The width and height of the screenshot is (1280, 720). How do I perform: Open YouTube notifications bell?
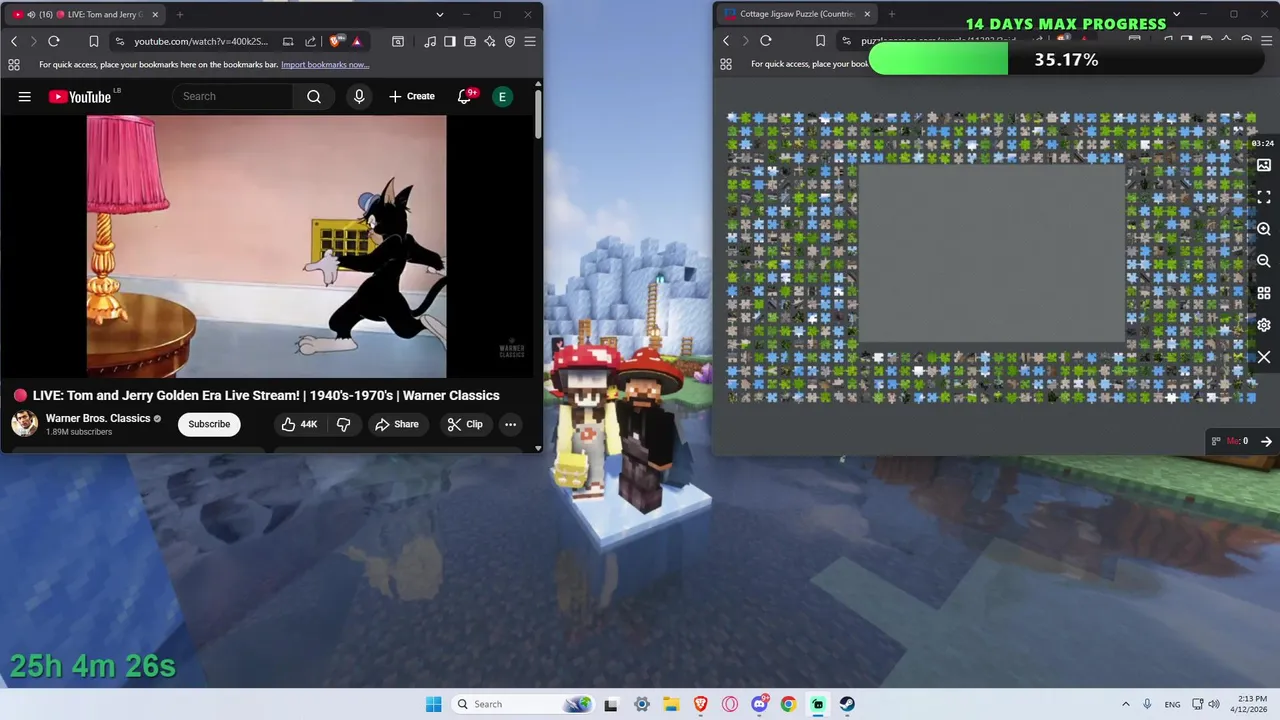click(x=464, y=96)
